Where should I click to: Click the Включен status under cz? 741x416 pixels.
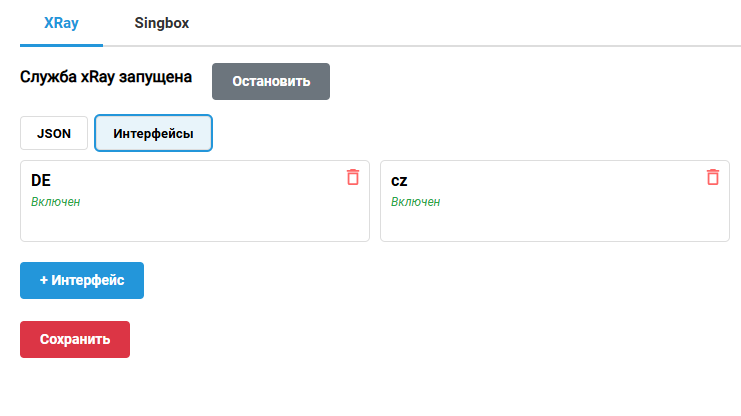point(415,202)
